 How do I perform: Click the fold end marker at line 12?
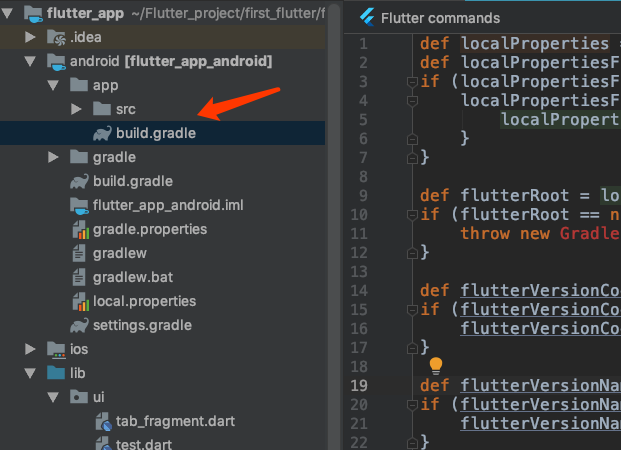click(412, 253)
